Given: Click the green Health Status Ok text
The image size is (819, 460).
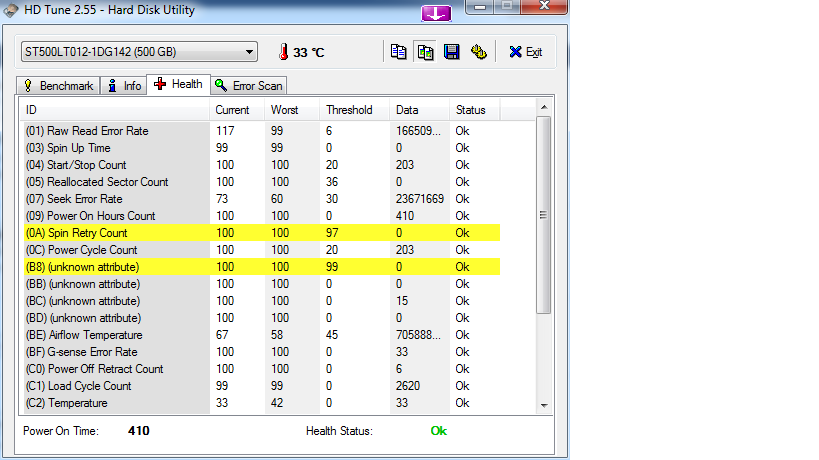Looking at the screenshot, I should [439, 431].
